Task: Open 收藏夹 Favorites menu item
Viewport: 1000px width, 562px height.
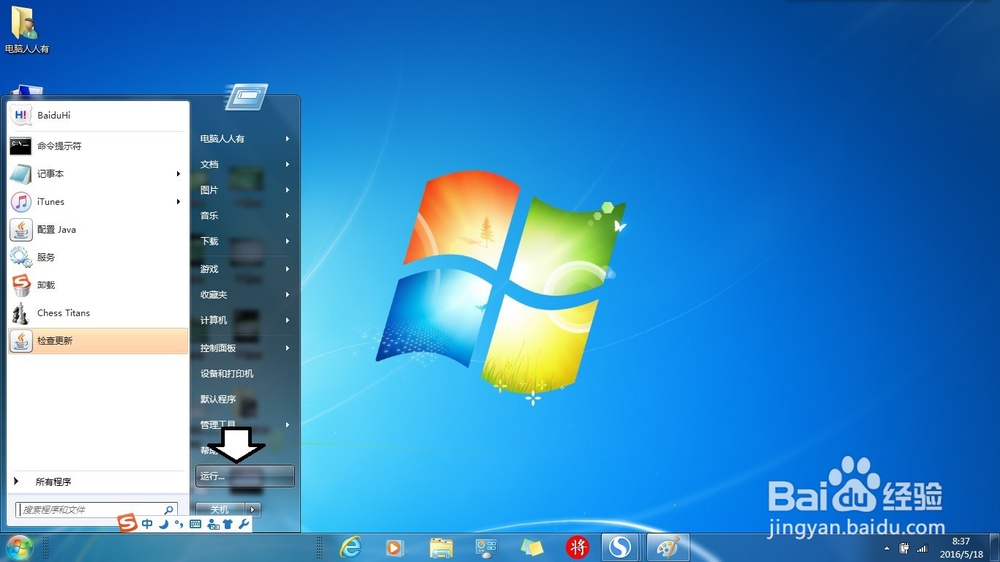Action: [x=245, y=295]
